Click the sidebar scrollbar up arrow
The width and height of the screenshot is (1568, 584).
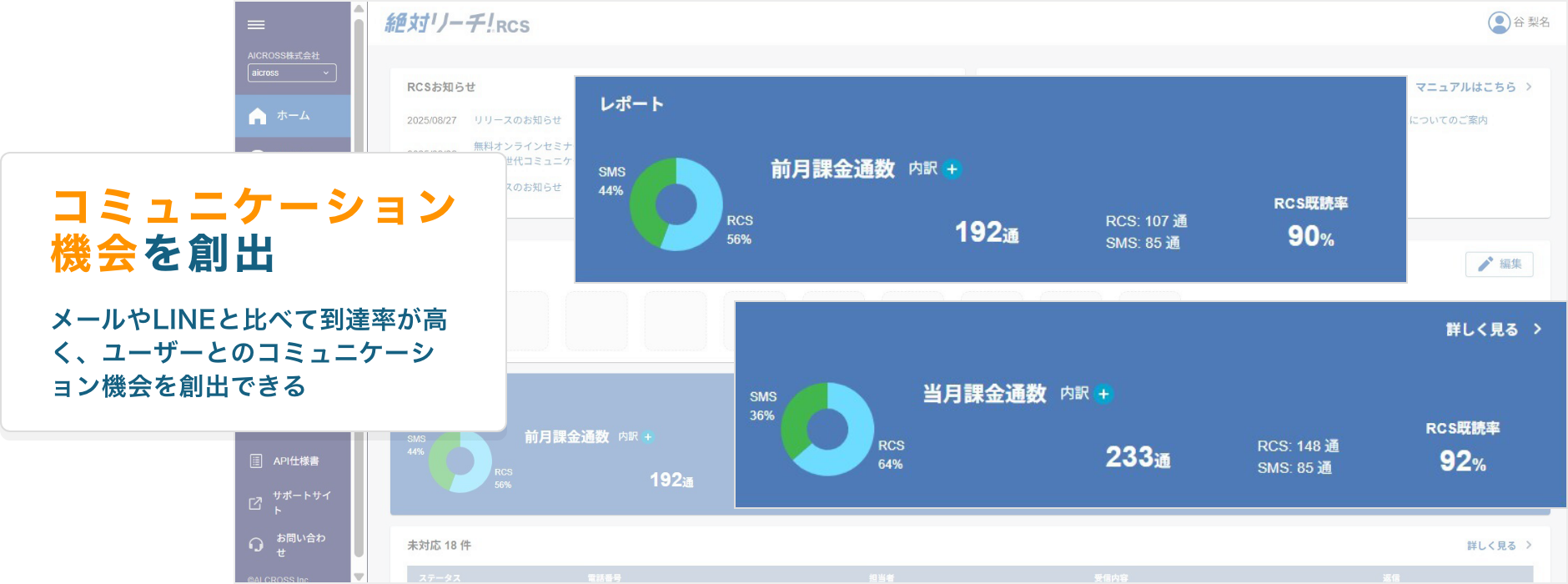359,9
